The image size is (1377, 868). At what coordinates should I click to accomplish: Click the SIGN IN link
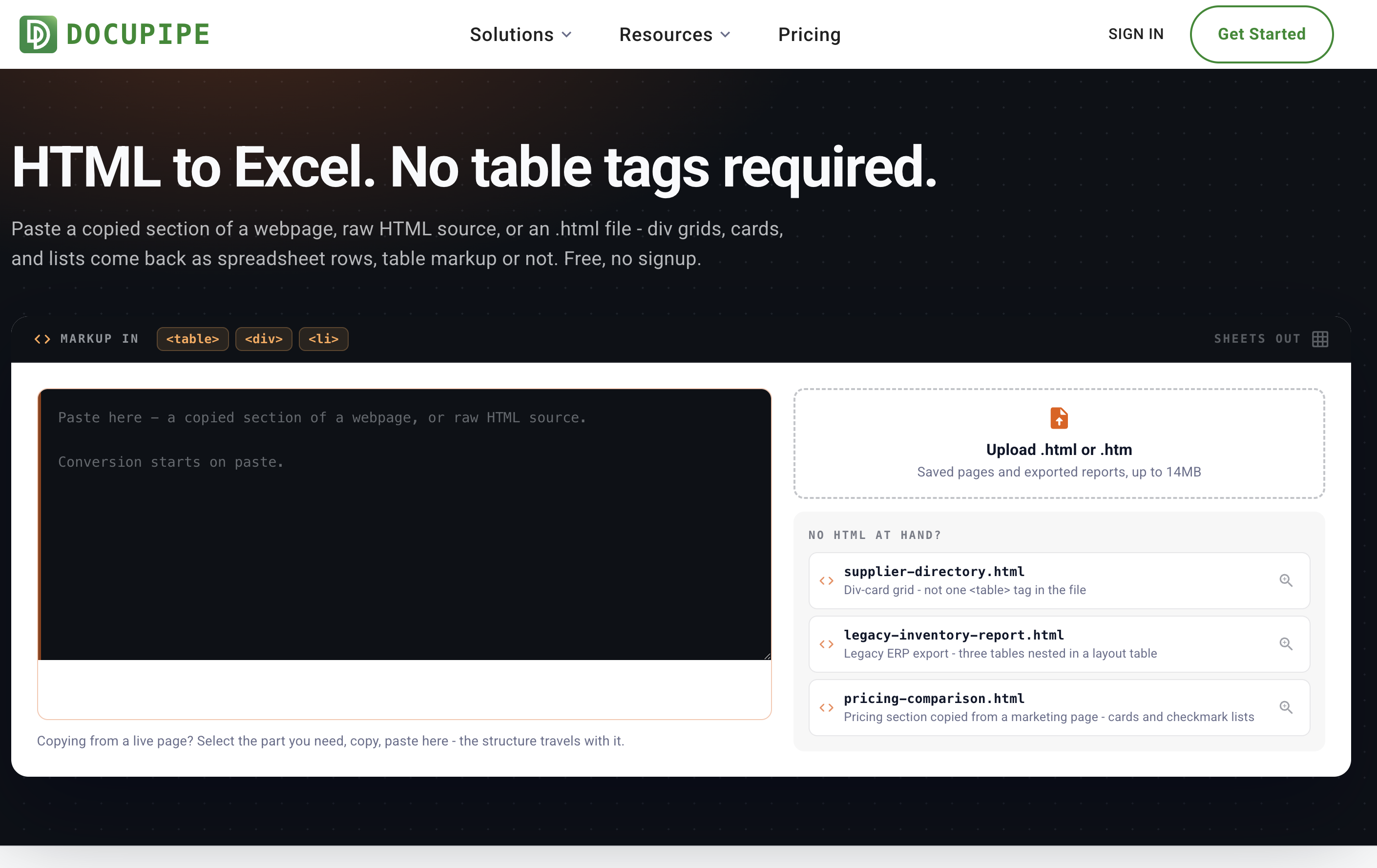1136,34
